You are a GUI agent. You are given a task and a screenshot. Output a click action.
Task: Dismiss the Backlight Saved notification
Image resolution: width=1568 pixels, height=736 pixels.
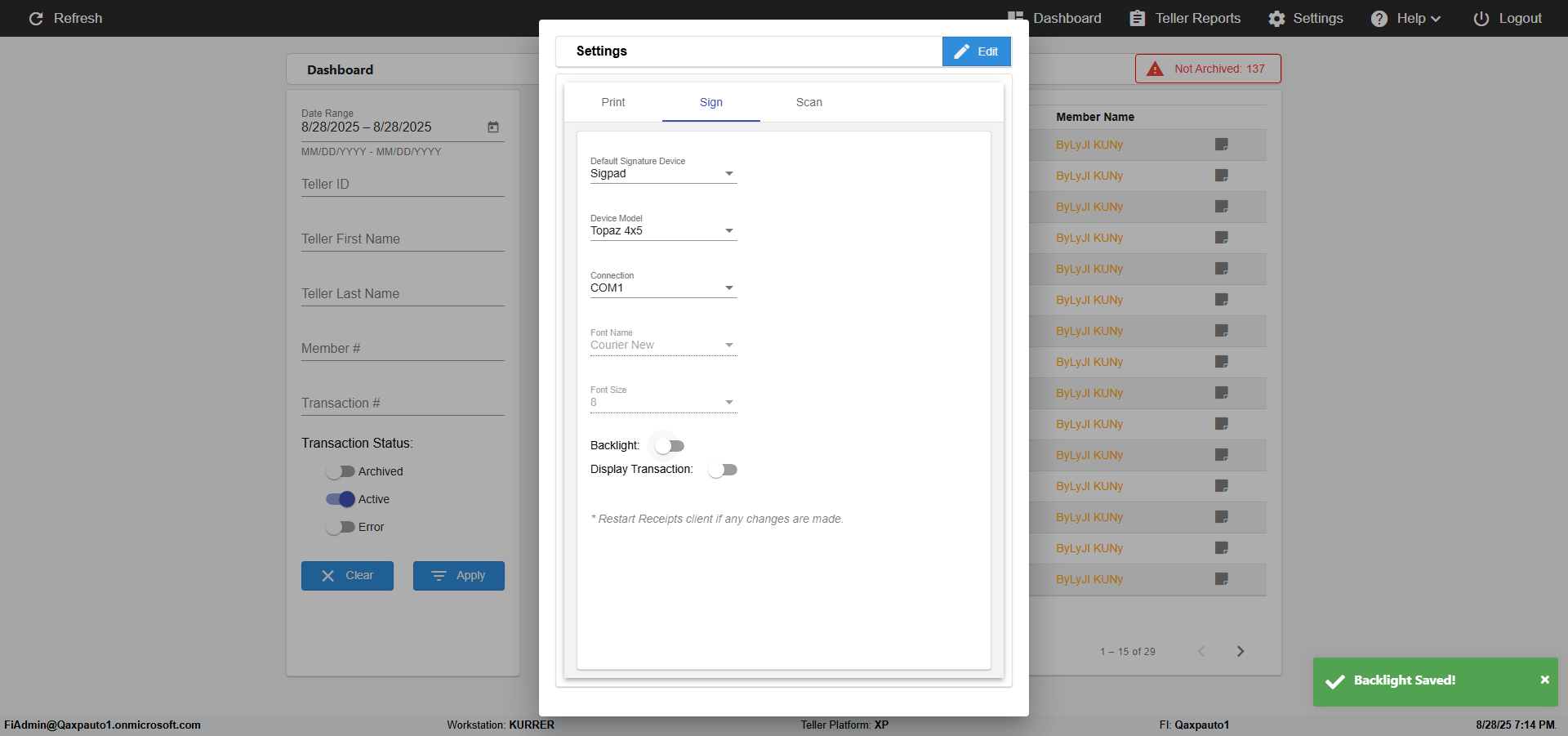point(1544,680)
